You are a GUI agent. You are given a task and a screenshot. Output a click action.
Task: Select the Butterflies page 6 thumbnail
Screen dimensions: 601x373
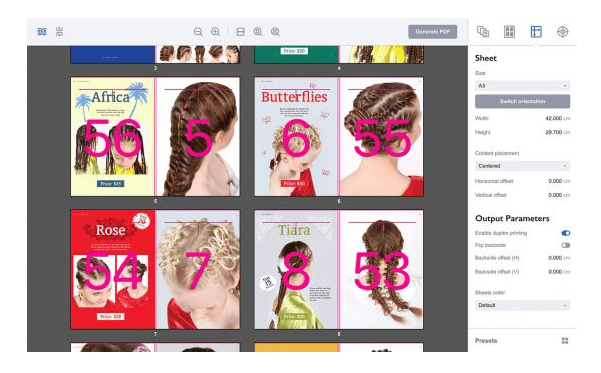296,137
